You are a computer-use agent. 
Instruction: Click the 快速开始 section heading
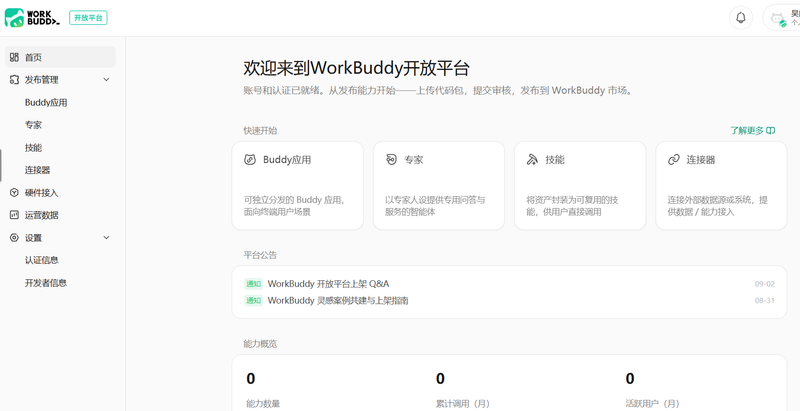[260, 131]
